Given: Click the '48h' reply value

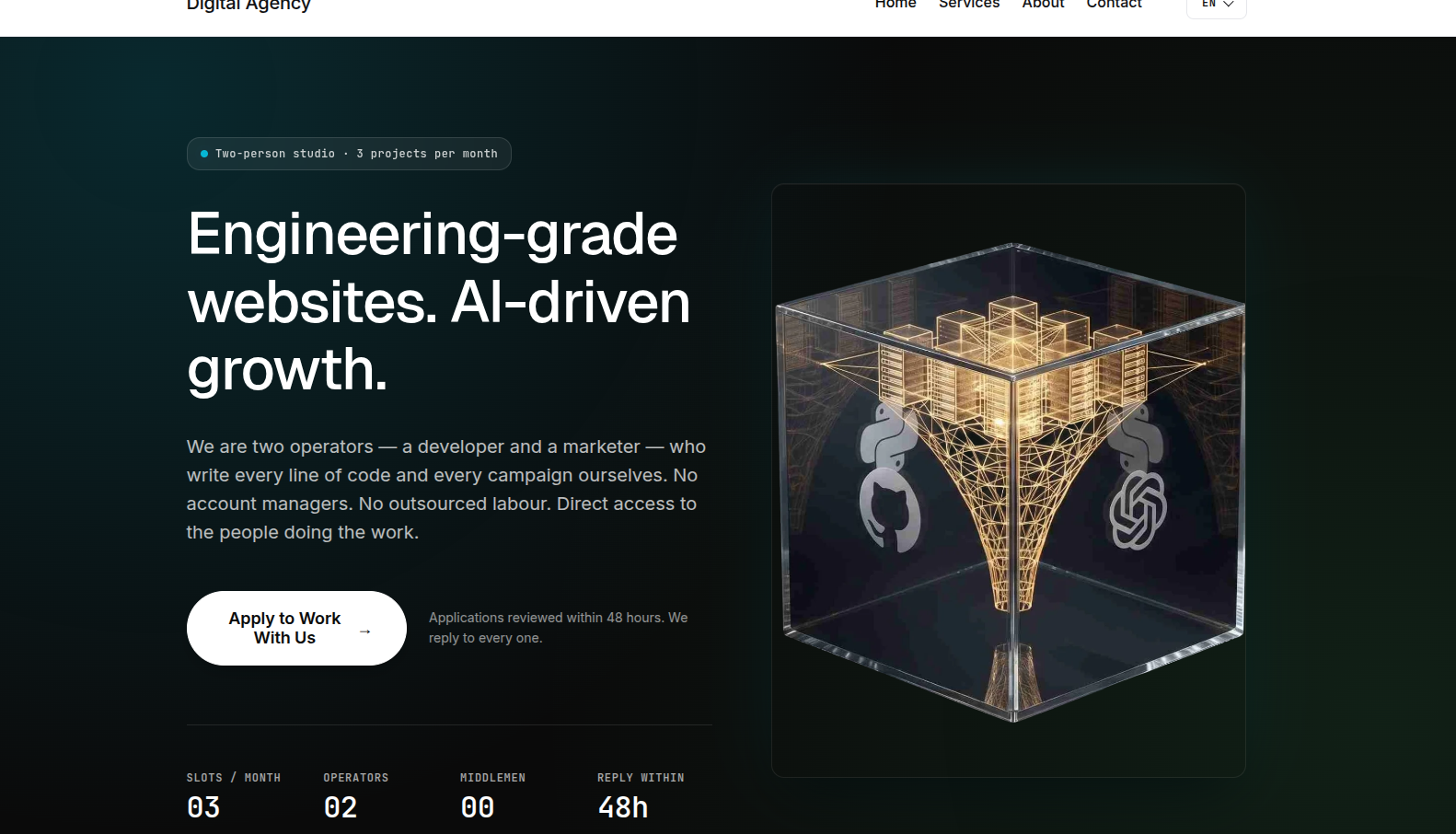Looking at the screenshot, I should tap(623, 807).
